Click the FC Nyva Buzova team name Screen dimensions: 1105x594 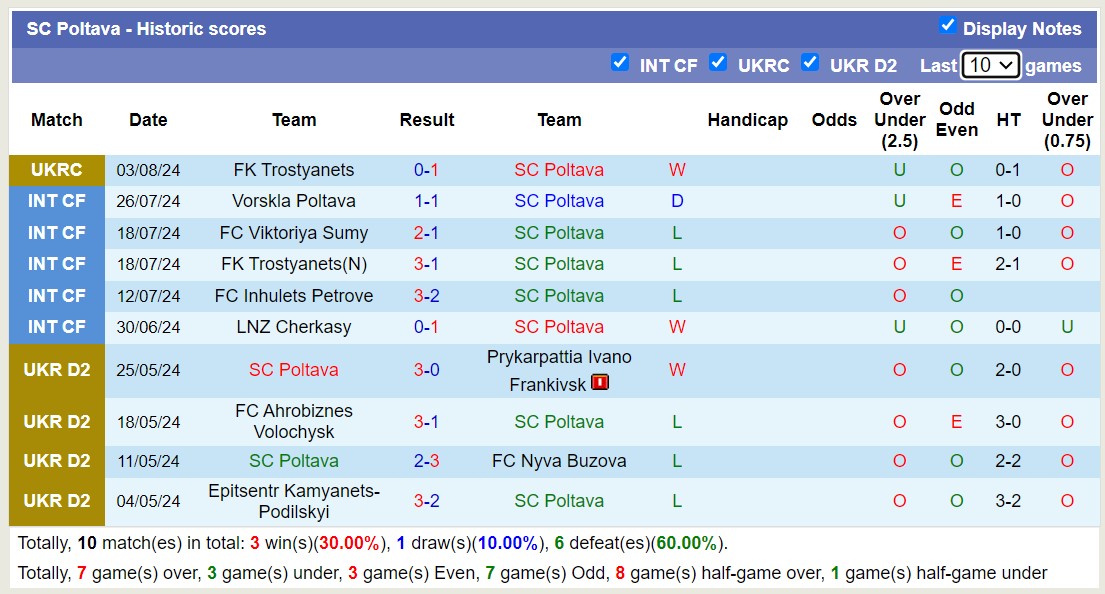(x=559, y=461)
